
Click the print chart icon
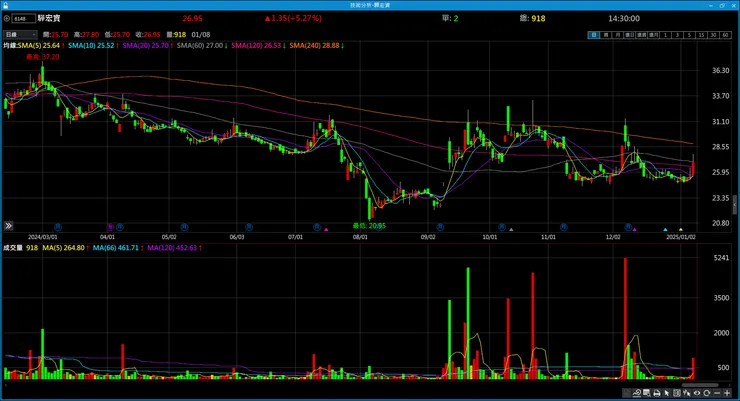[x=656, y=393]
